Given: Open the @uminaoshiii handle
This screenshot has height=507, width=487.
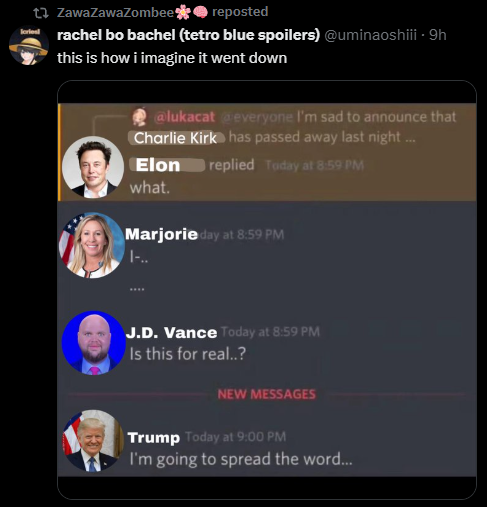Looking at the screenshot, I should 371,35.
